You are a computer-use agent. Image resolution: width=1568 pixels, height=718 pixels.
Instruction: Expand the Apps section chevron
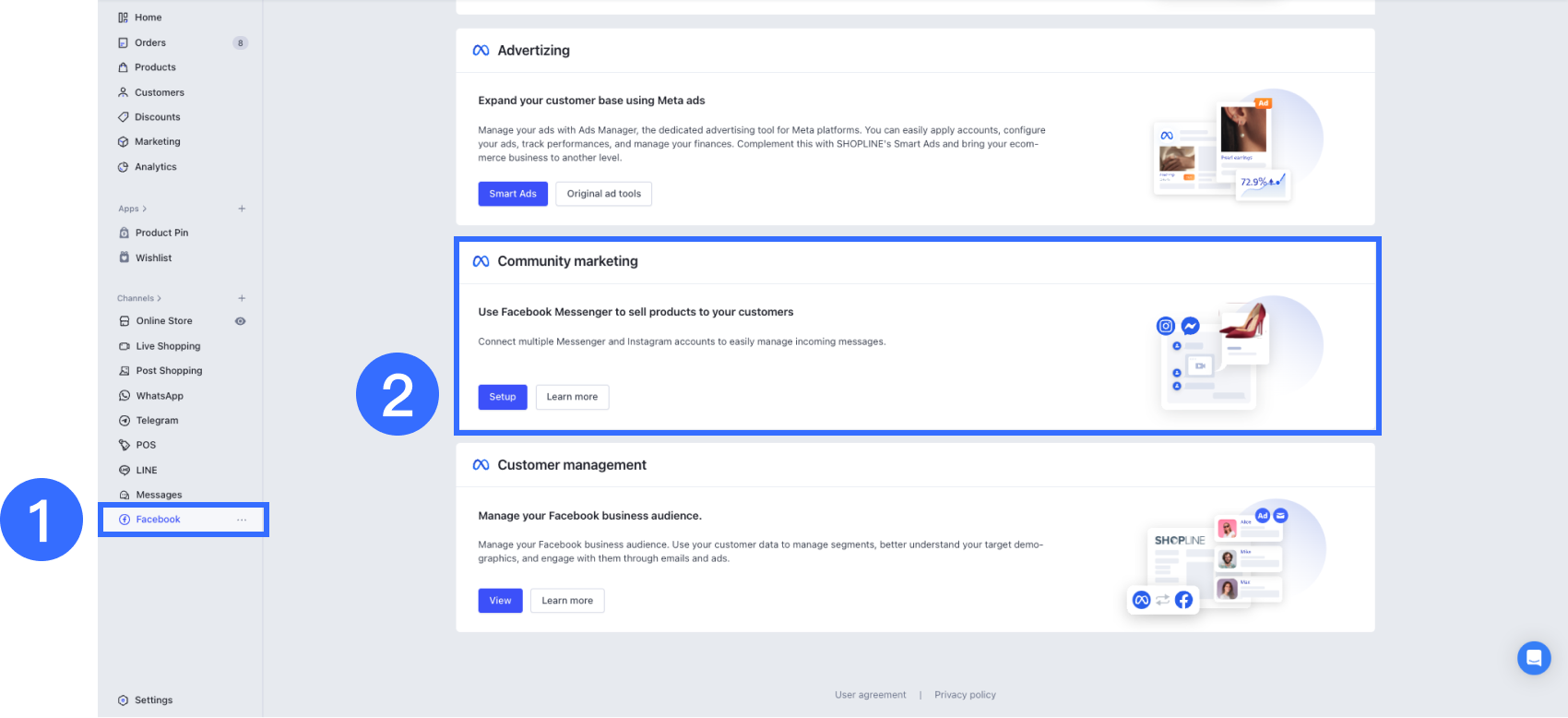[x=145, y=209]
